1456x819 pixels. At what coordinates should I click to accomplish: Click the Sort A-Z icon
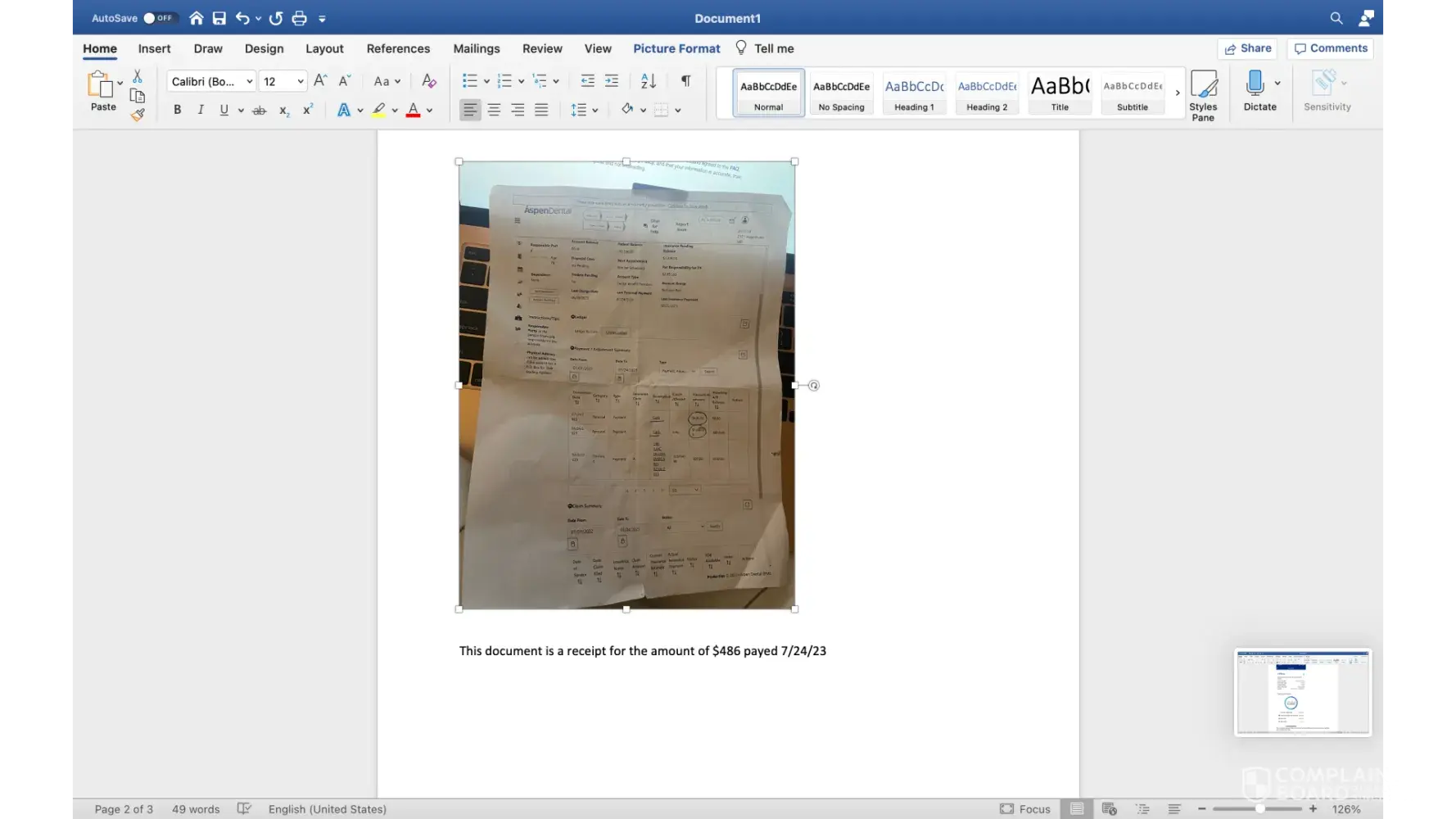point(649,81)
